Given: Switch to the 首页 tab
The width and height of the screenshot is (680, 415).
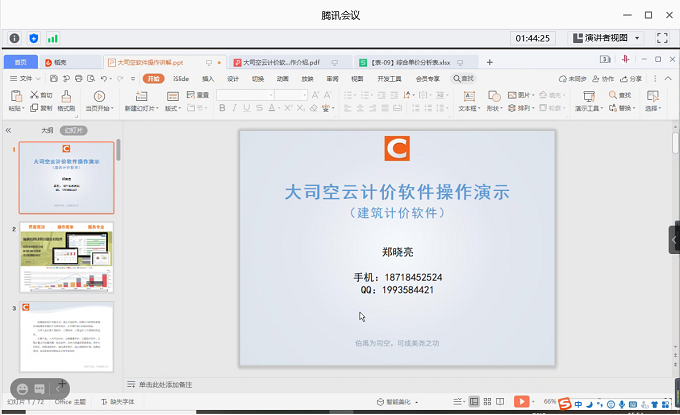Looking at the screenshot, I should point(20,62).
